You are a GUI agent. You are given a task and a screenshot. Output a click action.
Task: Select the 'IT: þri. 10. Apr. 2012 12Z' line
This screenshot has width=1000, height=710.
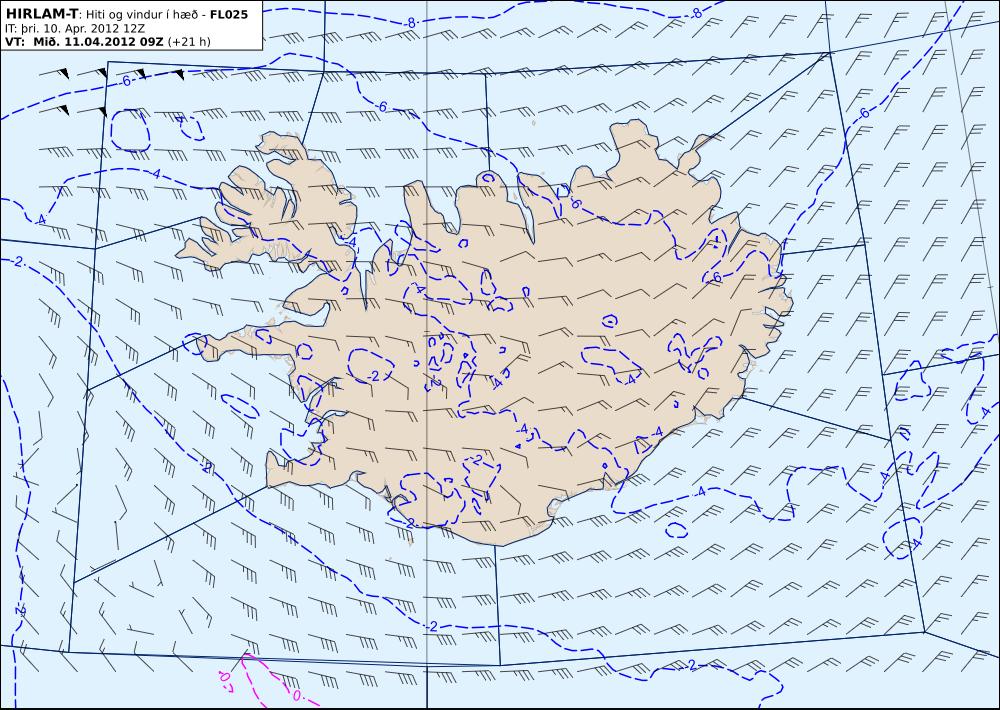(x=75, y=28)
